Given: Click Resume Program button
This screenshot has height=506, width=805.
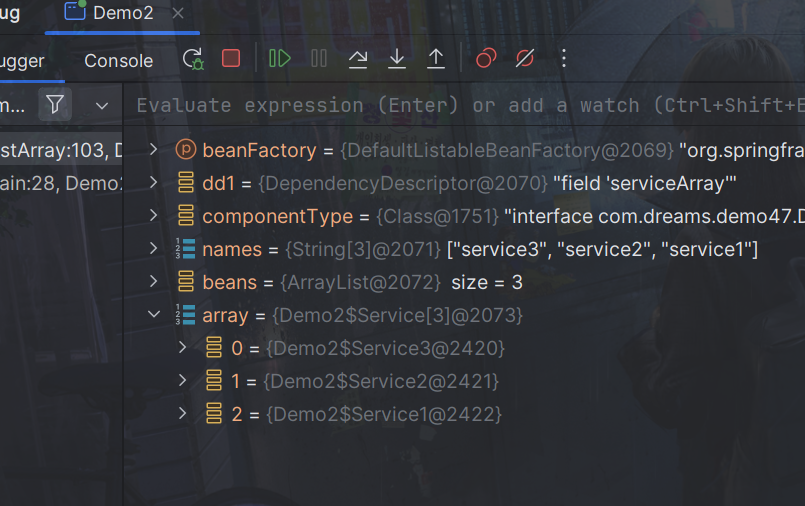Looking at the screenshot, I should point(280,59).
